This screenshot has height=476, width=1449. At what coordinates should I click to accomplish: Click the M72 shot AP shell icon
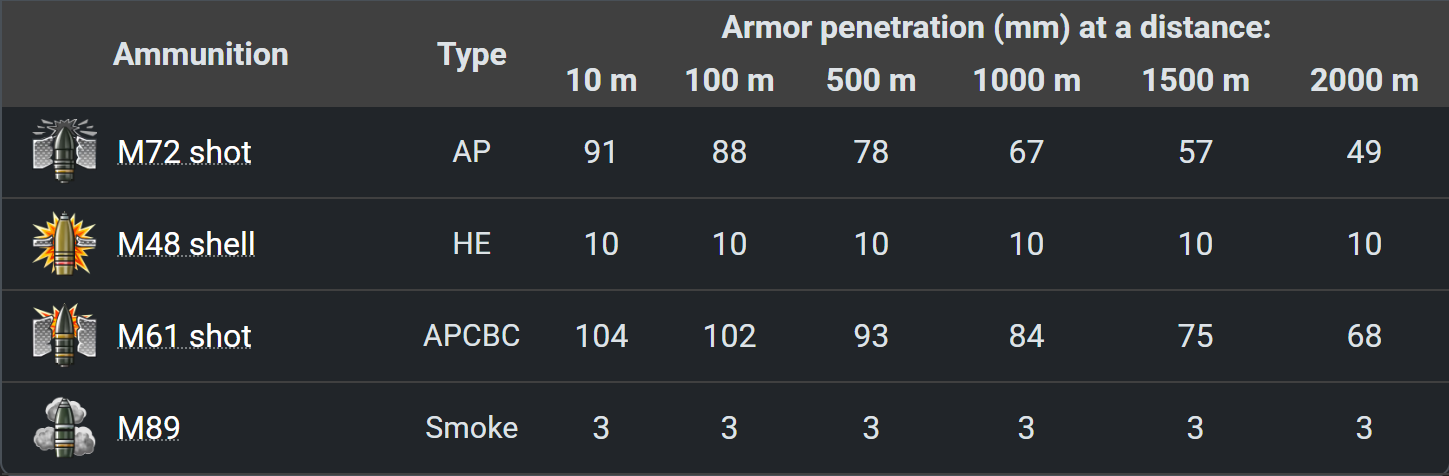(x=65, y=152)
